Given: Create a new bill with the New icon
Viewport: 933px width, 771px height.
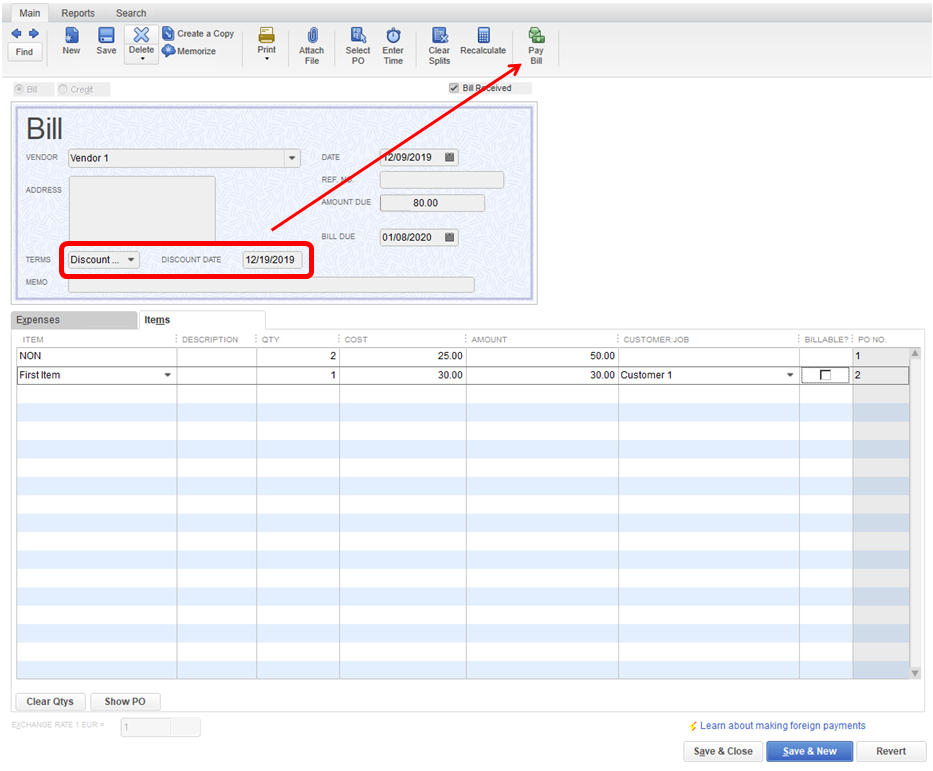Looking at the screenshot, I should point(72,41).
